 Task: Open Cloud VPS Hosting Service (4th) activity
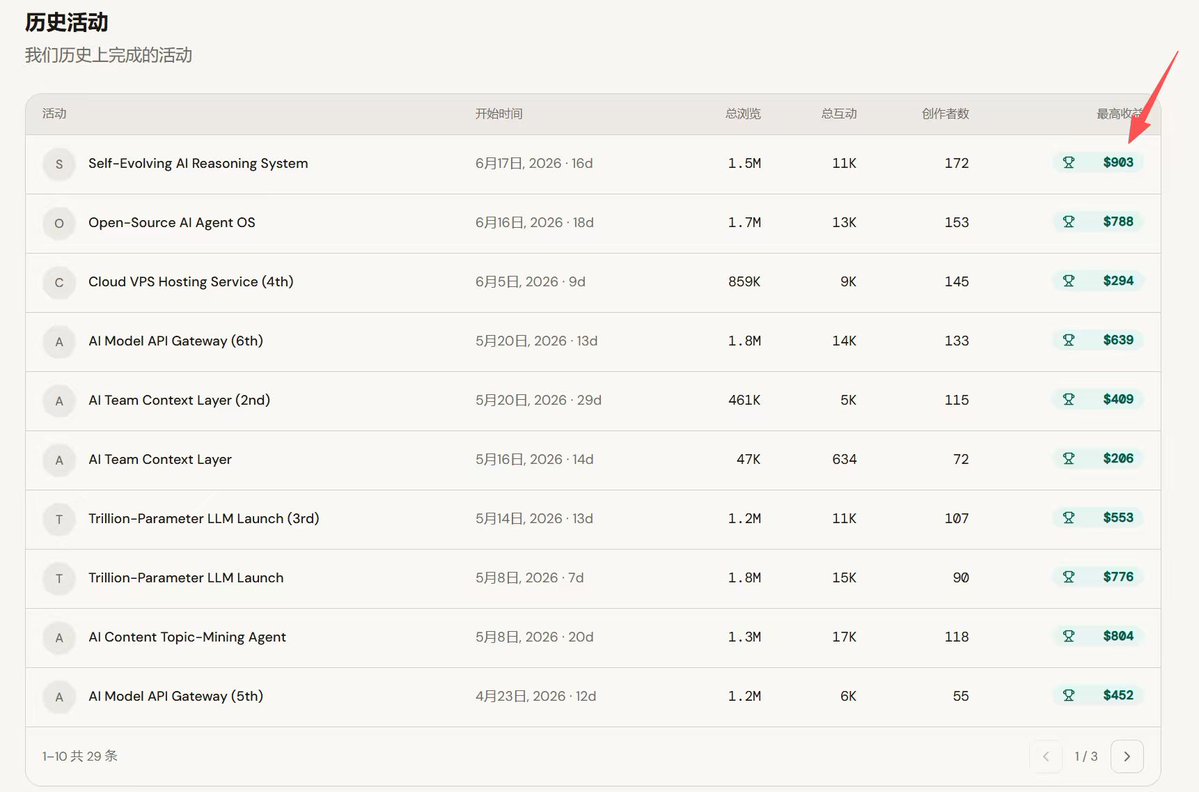191,282
